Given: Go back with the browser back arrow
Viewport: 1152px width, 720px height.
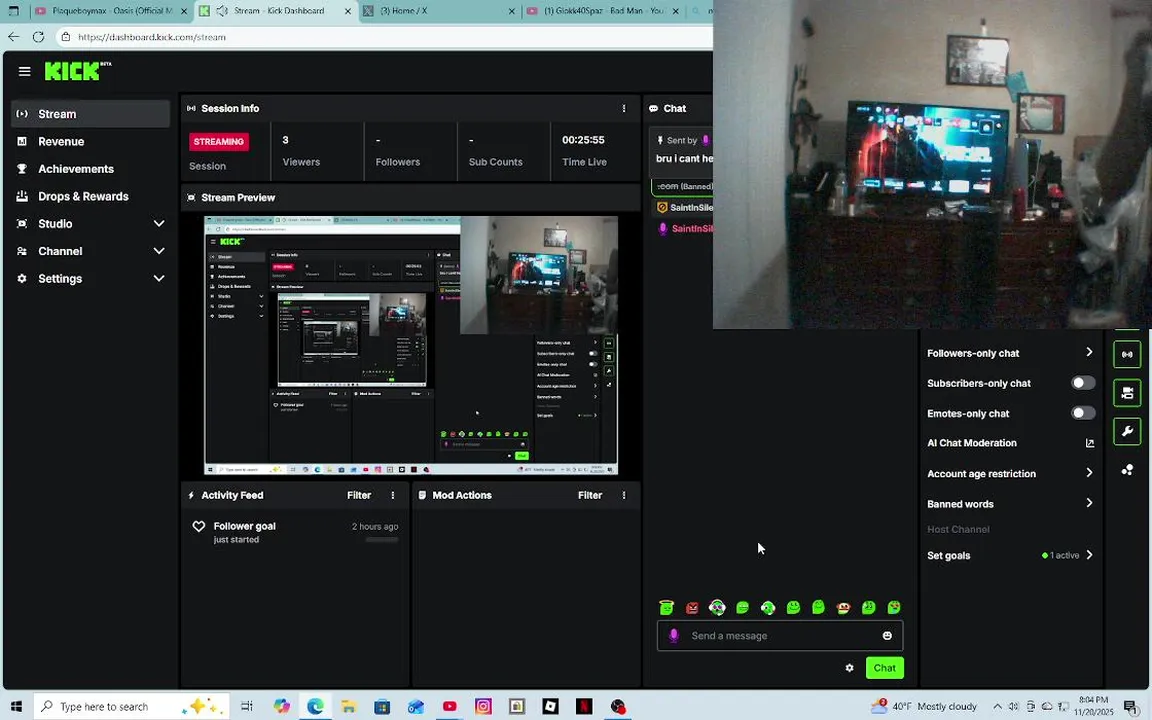Looking at the screenshot, I should coord(13,37).
